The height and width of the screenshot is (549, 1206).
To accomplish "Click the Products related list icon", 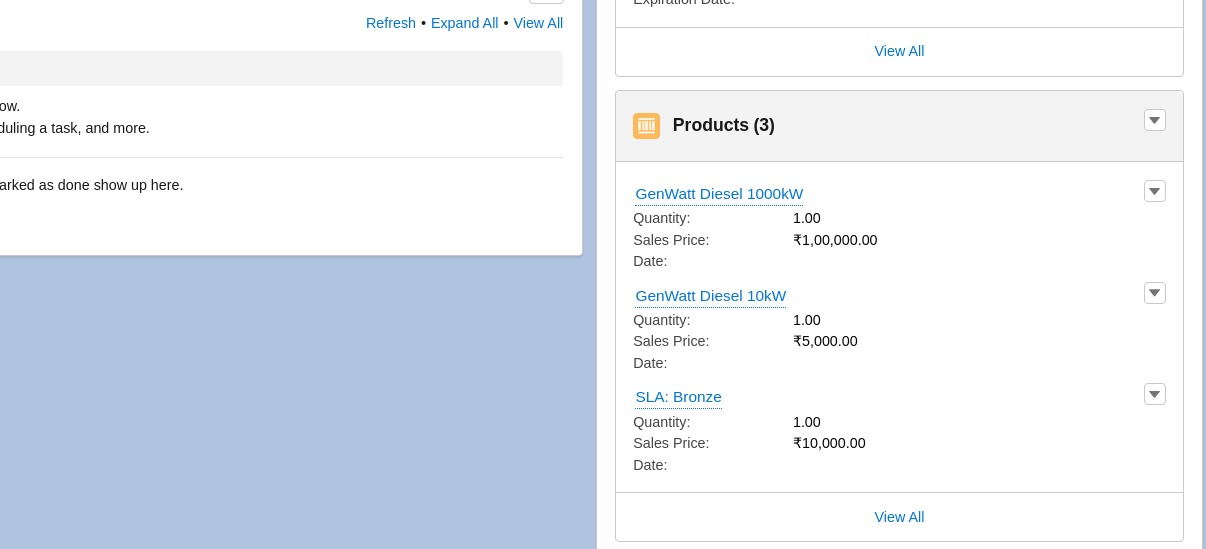I will point(646,126).
